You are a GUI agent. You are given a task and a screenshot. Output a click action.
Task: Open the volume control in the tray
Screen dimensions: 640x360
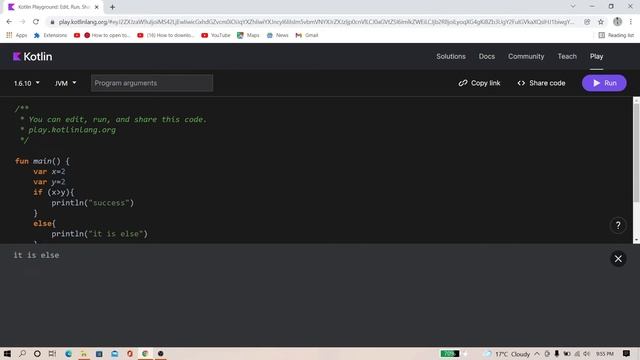click(587, 354)
